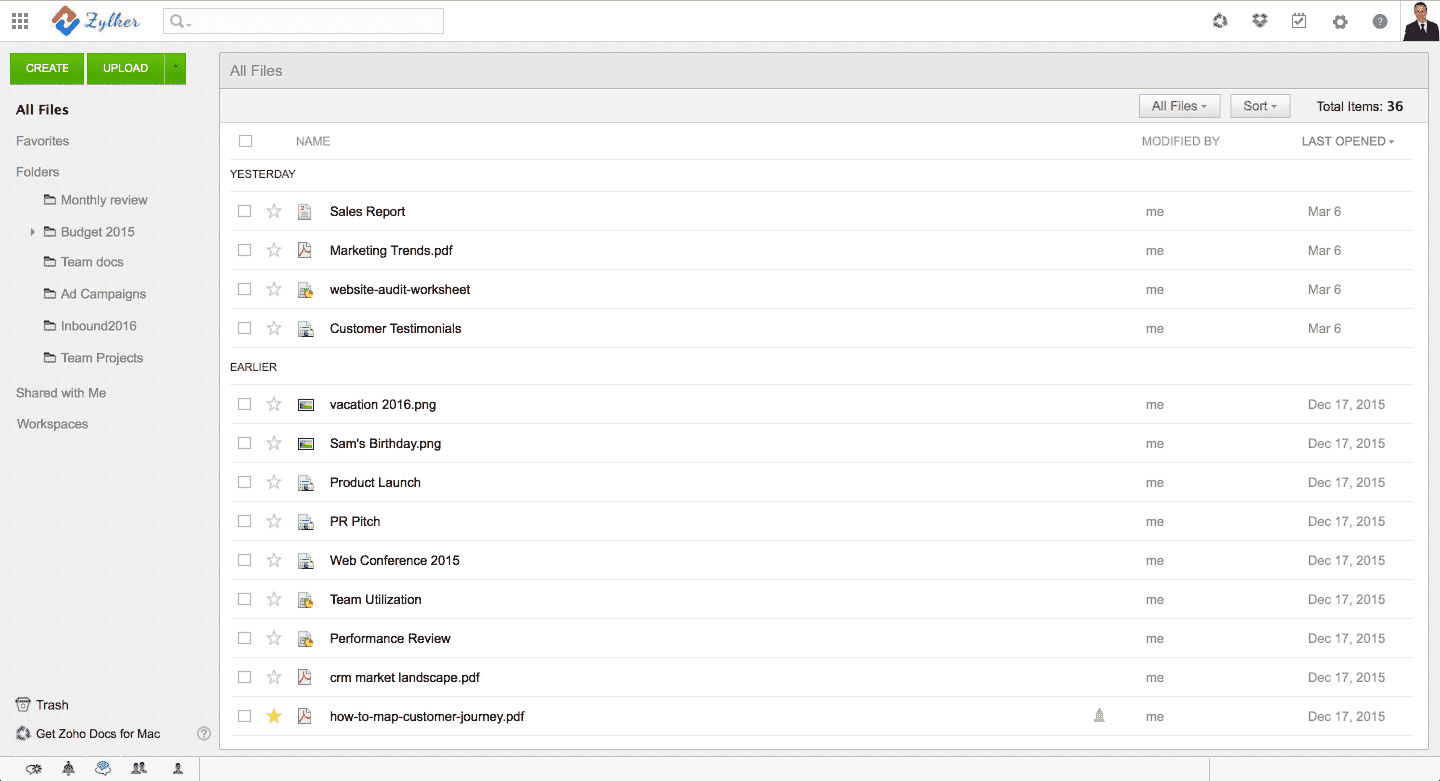This screenshot has width=1440, height=781.
Task: Open the Dropbox integration icon
Action: click(1260, 21)
